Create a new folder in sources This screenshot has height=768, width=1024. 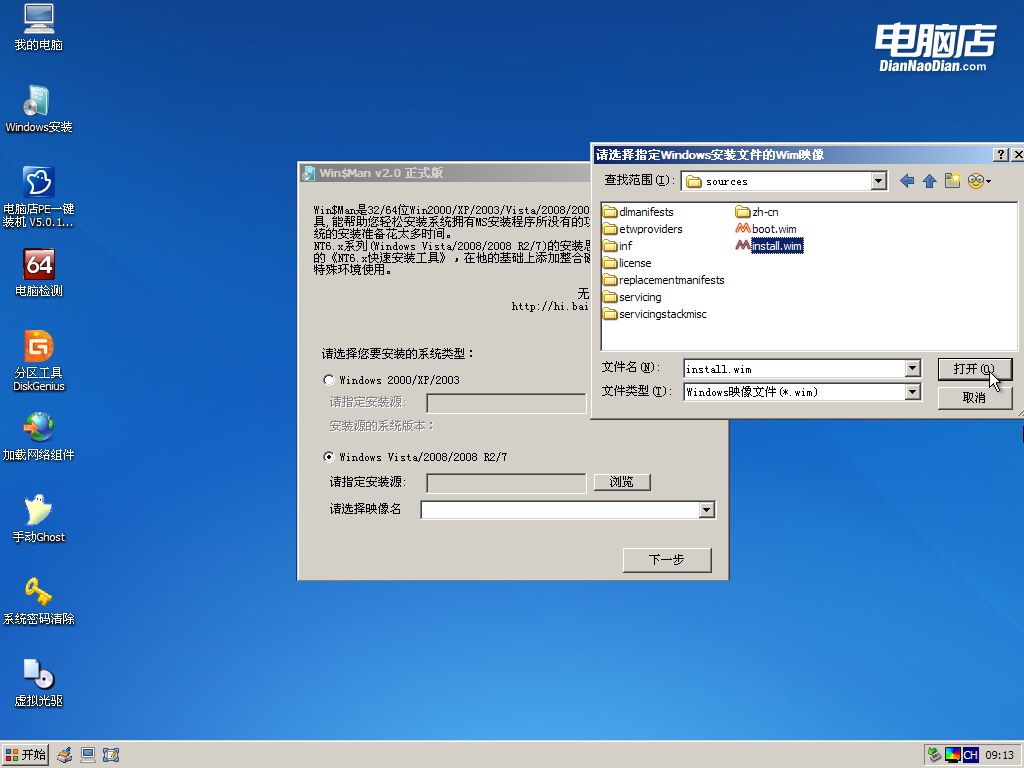(x=952, y=181)
